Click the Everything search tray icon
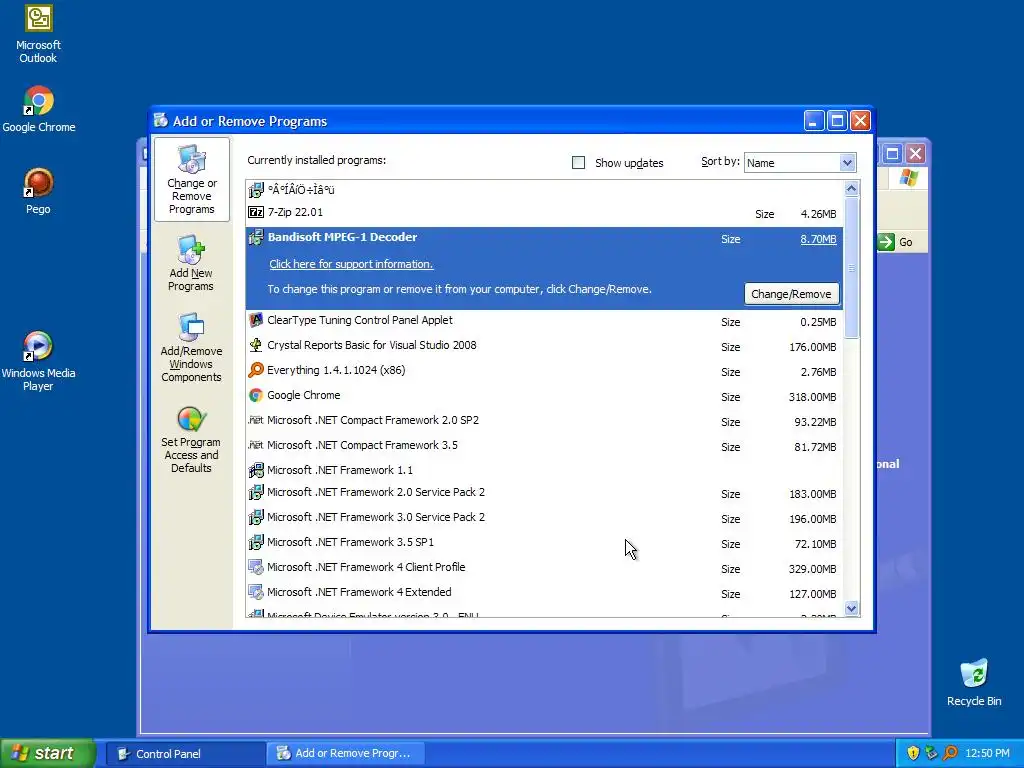This screenshot has height=768, width=1024. coord(950,753)
